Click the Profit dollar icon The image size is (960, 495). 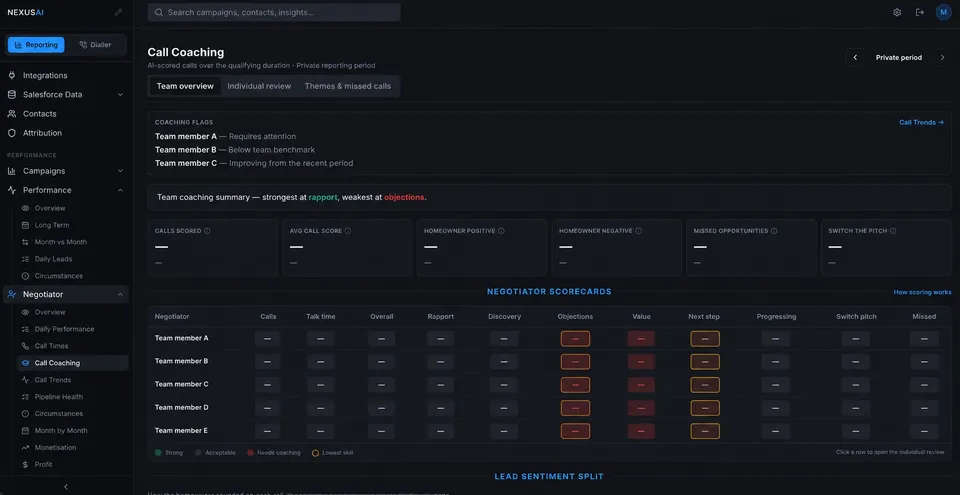click(x=25, y=464)
